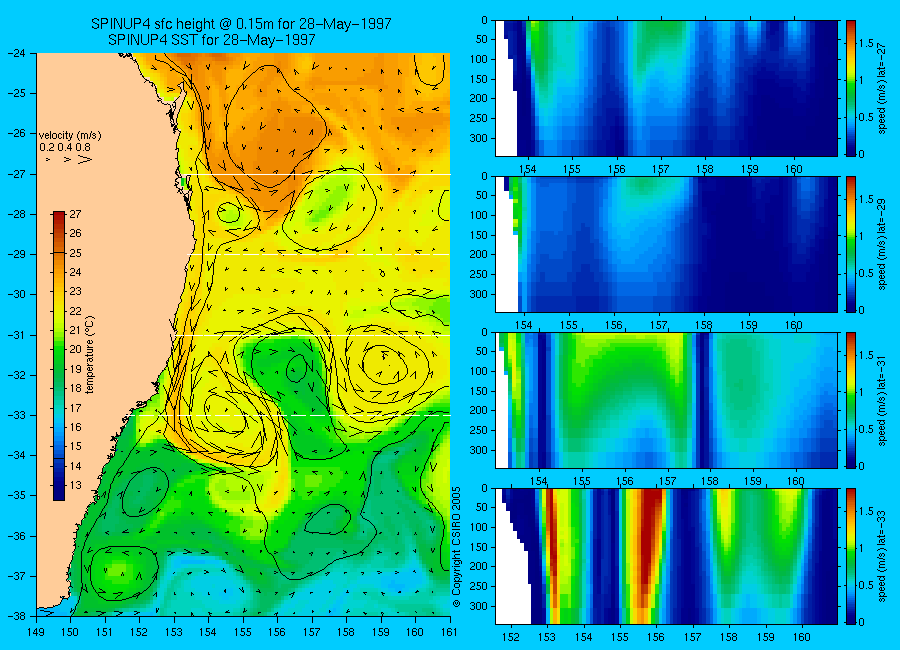Viewport: 900px width, 650px height.
Task: Click depth label 200 on lat=-31 section
Action: (x=478, y=411)
